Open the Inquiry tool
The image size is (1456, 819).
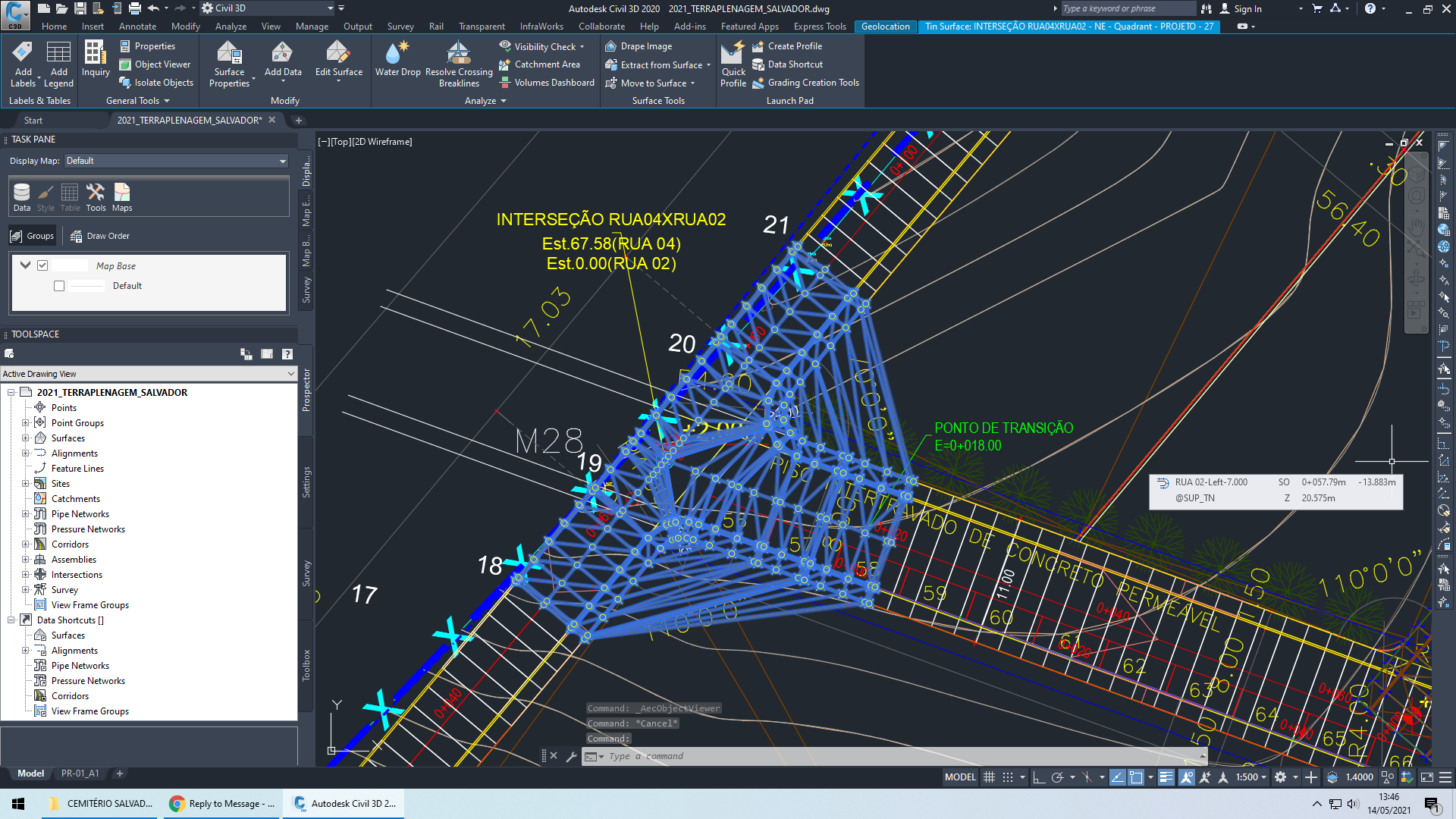click(96, 59)
